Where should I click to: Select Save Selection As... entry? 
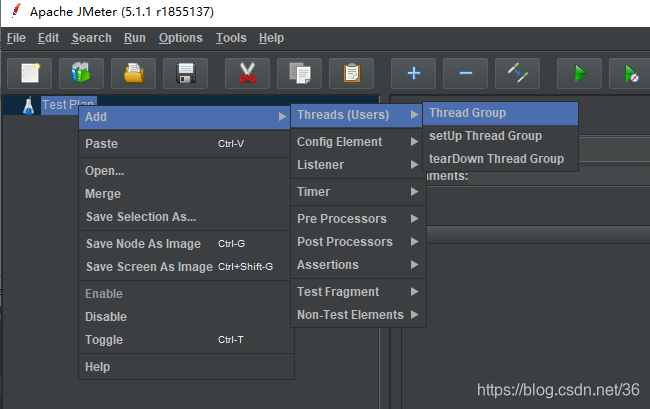pos(185,217)
